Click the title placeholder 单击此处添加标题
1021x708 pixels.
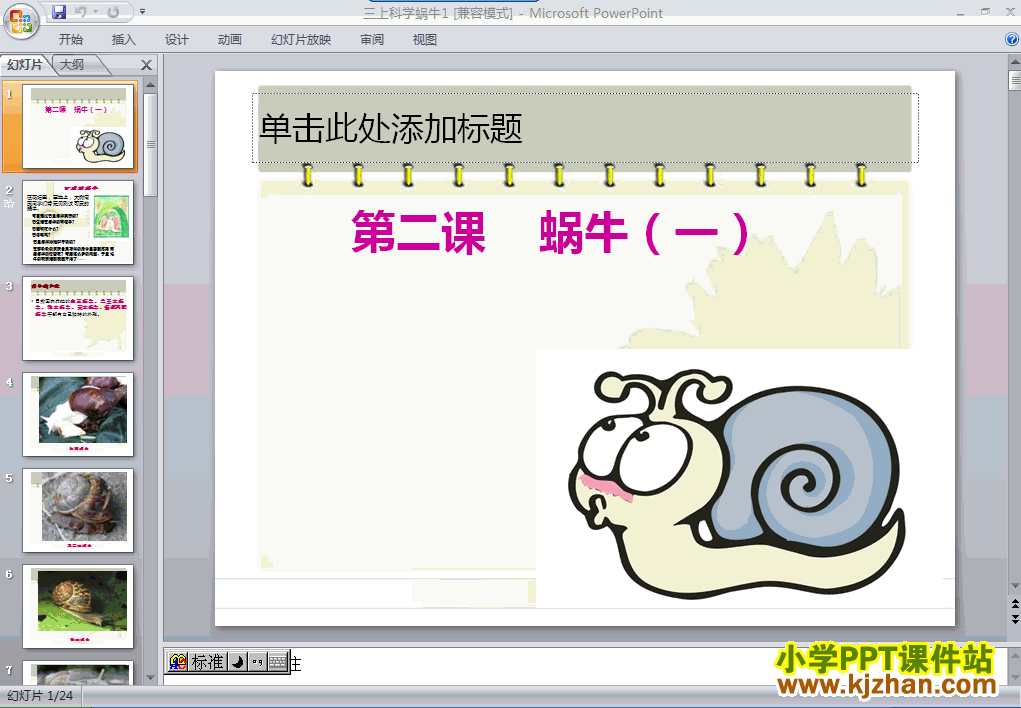585,128
